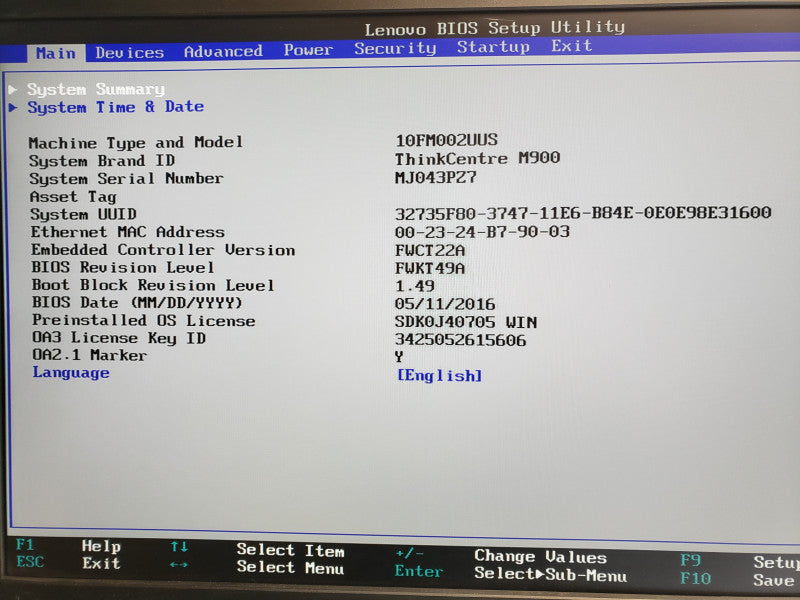Open the Devices tab
This screenshot has height=600, width=800.
coord(130,53)
